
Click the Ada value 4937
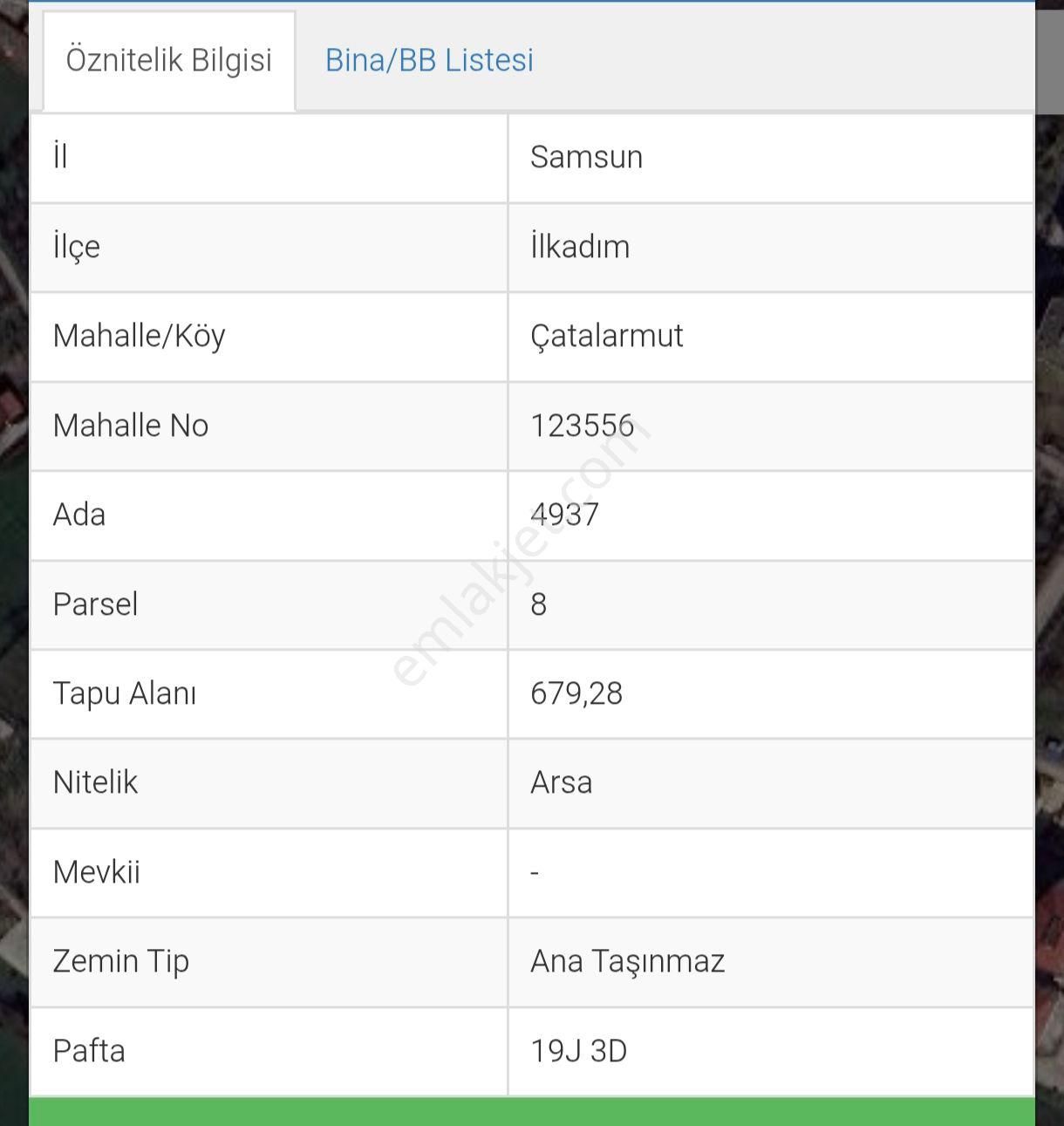click(564, 515)
